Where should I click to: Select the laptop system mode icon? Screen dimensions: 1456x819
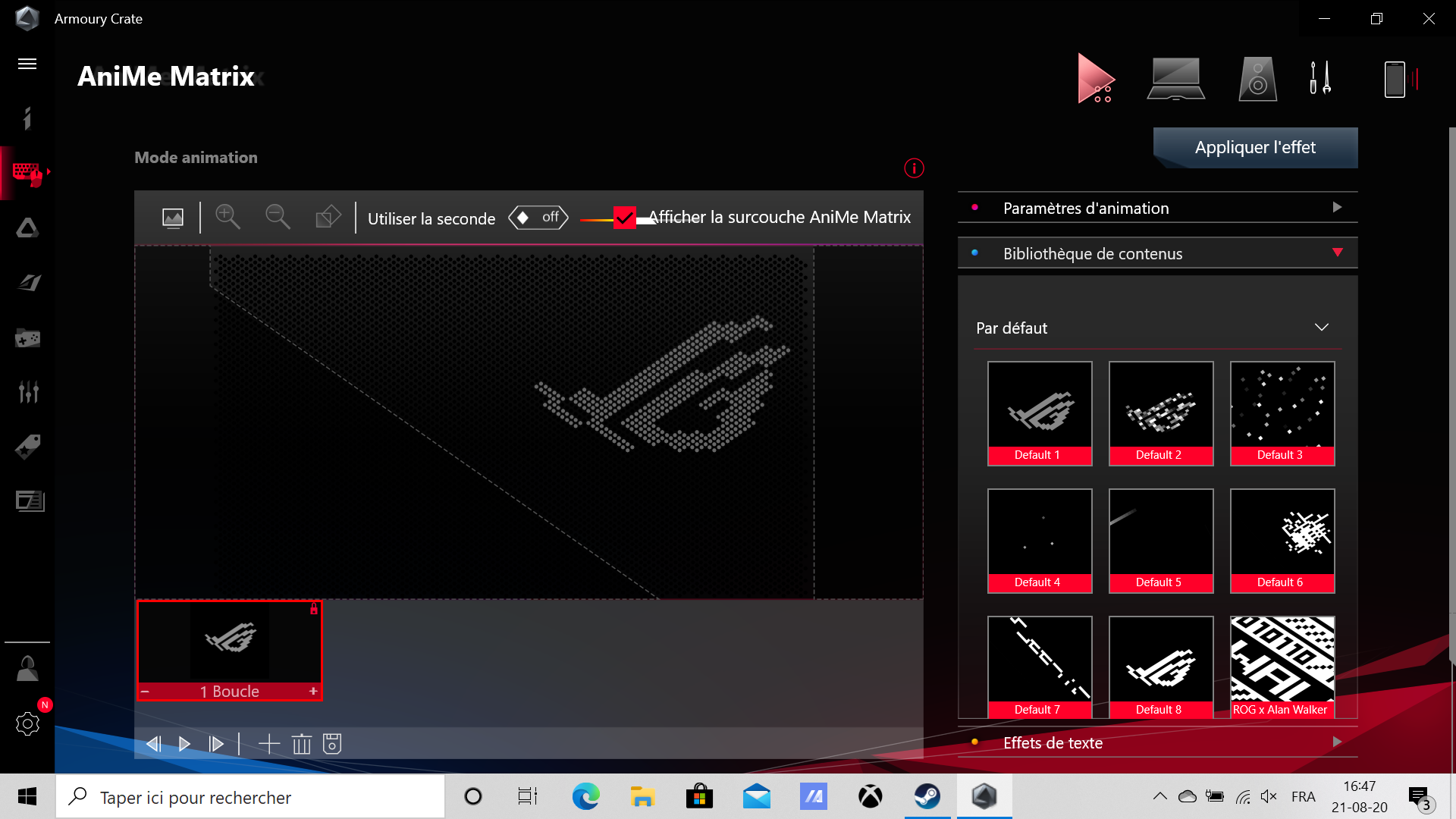pos(1176,79)
